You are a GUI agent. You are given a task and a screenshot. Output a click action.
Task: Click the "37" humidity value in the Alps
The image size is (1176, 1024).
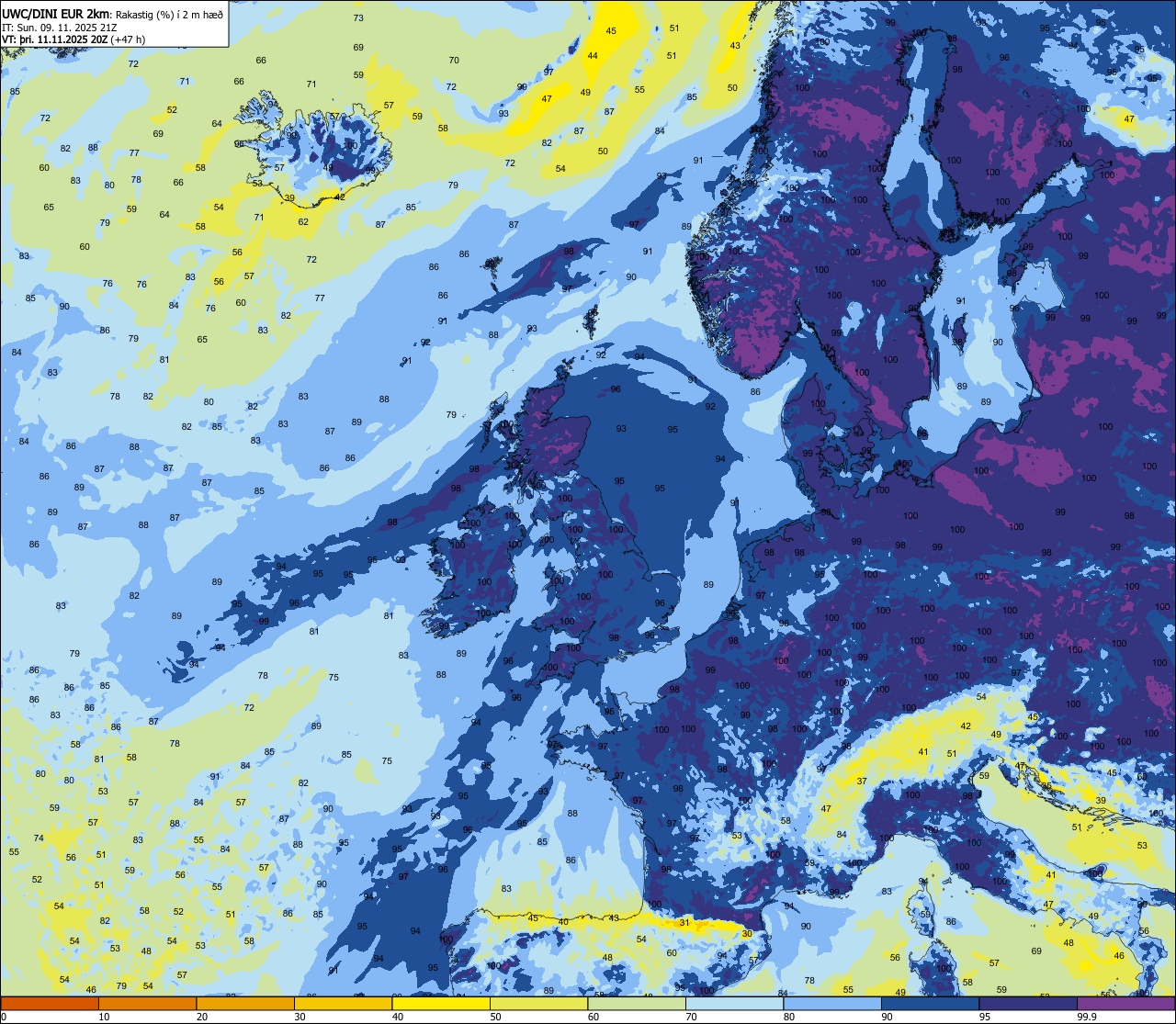[x=862, y=782]
